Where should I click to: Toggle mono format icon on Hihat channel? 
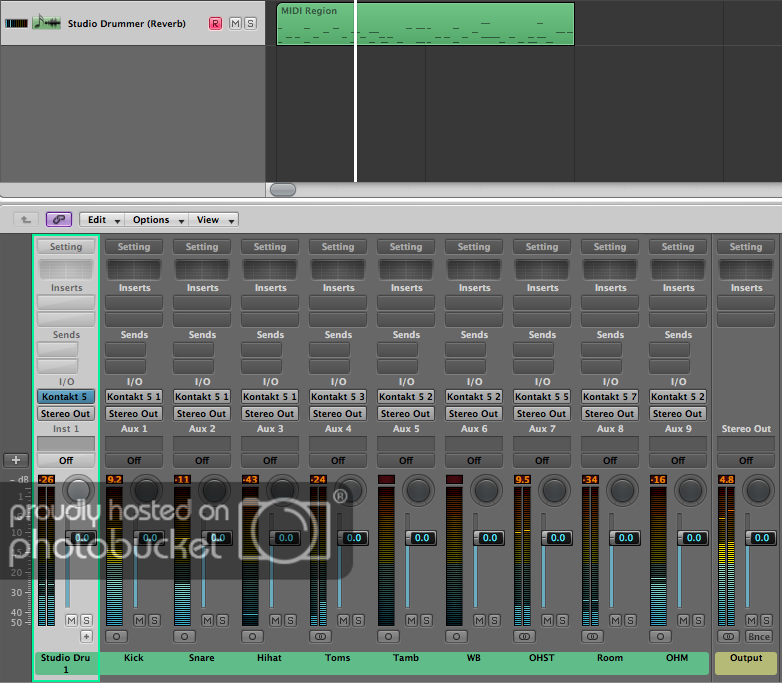pos(252,637)
